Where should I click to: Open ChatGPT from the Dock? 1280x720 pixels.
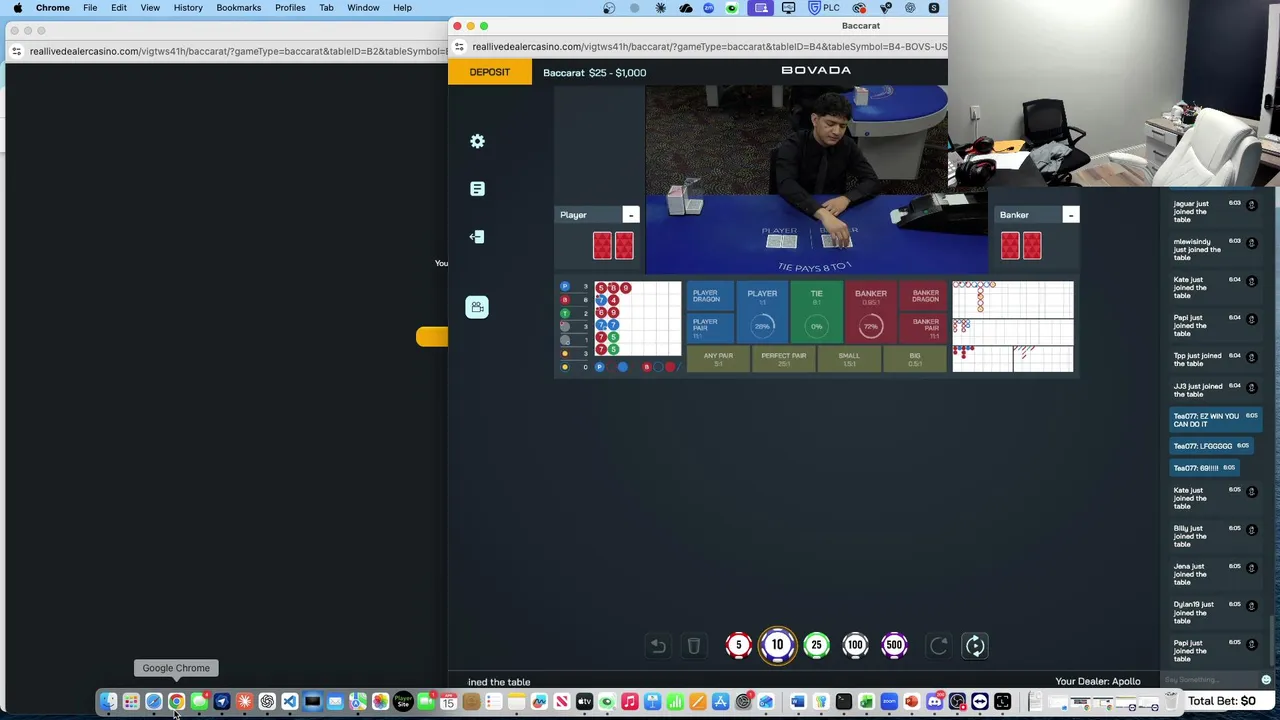click(267, 702)
